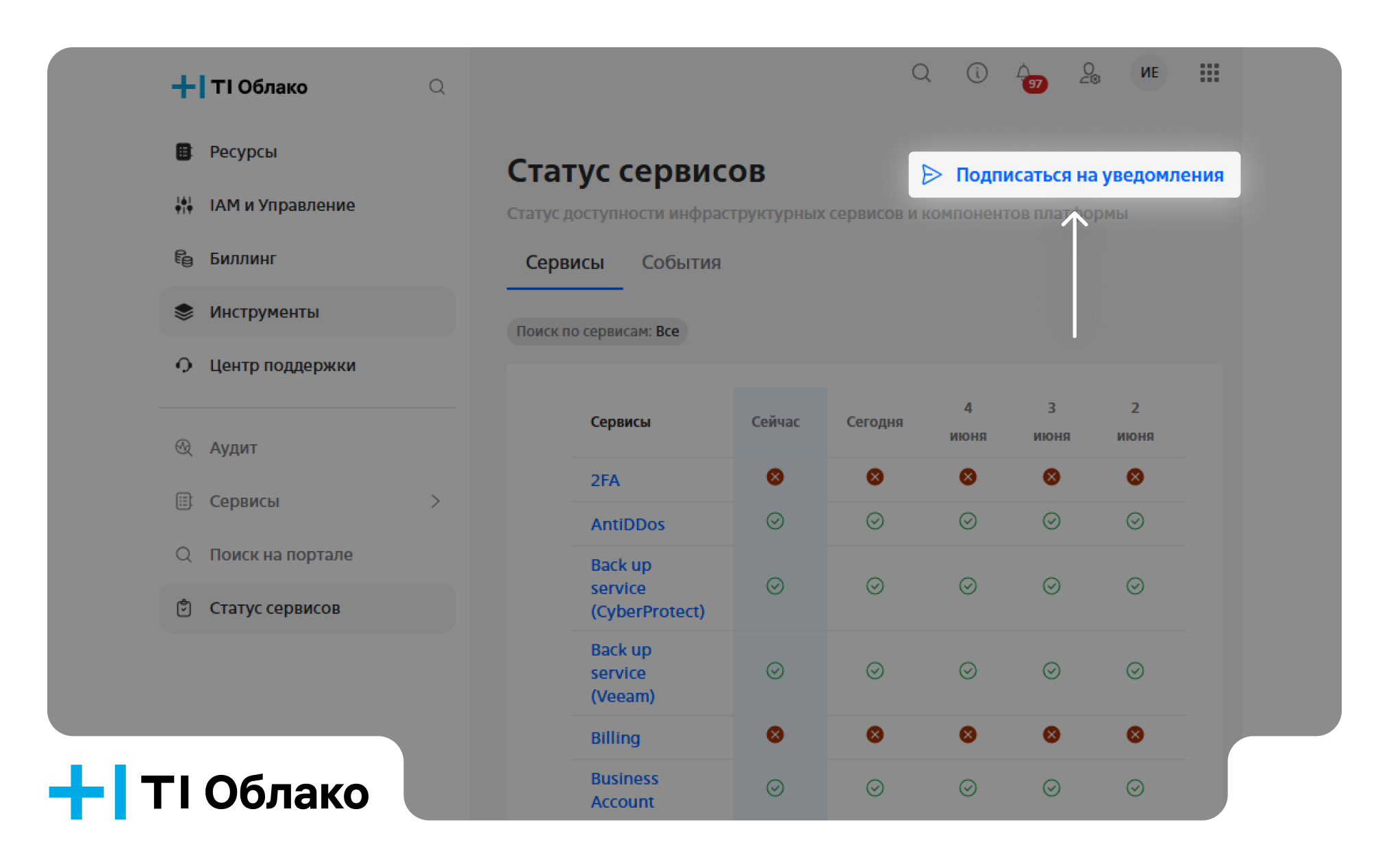Select Инструменты in the sidebar
The image size is (1389, 868).
point(307,311)
